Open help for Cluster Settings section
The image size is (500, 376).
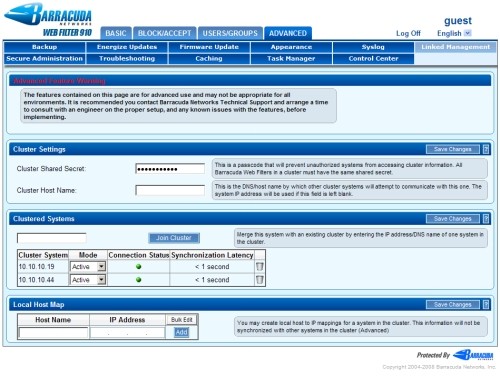point(486,149)
